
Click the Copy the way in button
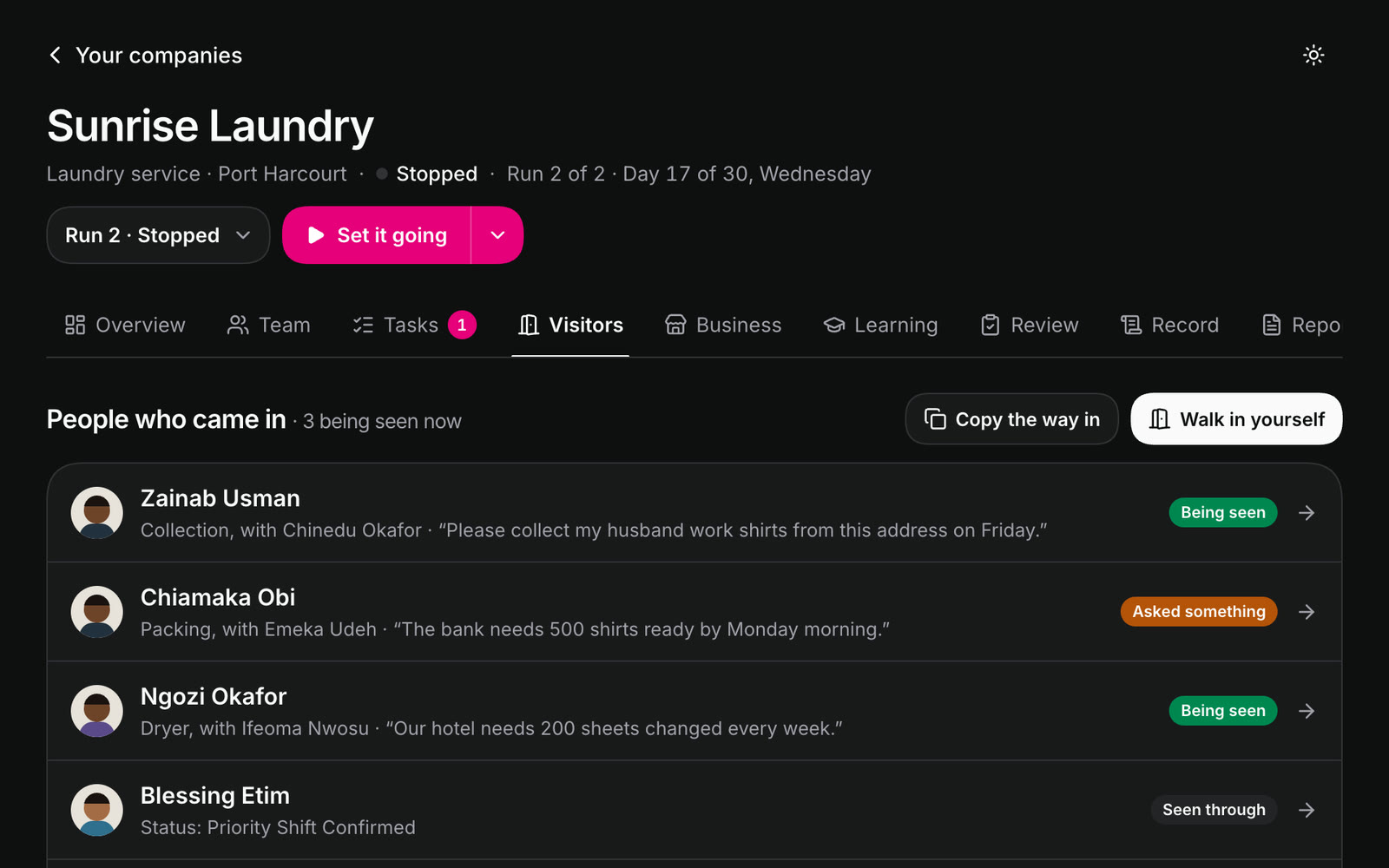click(x=1011, y=419)
